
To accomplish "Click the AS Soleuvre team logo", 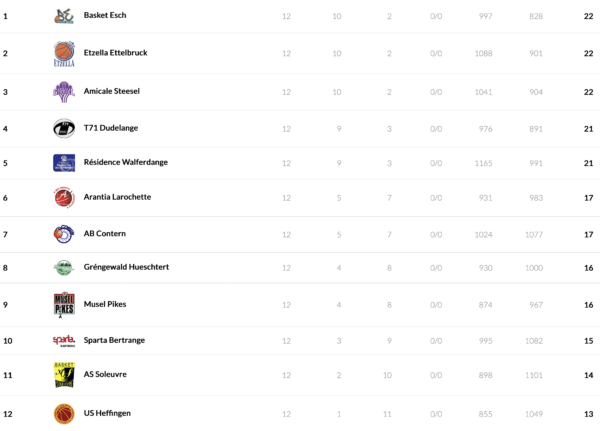I will click(64, 374).
